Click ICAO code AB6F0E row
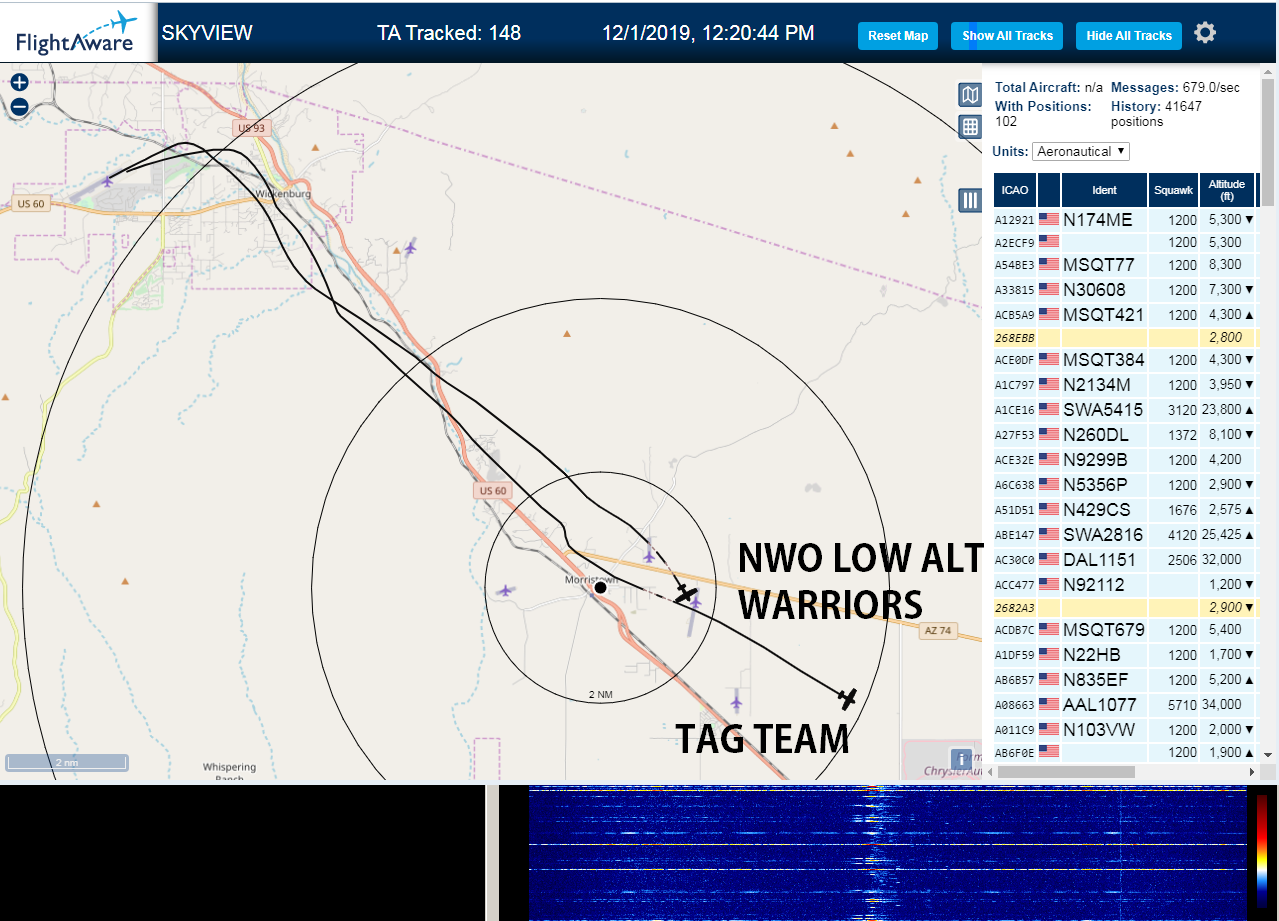This screenshot has width=1279, height=921. tap(1014, 753)
